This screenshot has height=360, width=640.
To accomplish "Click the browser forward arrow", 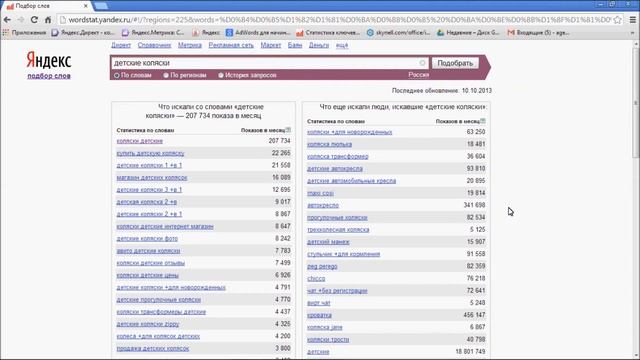I will (x=21, y=20).
